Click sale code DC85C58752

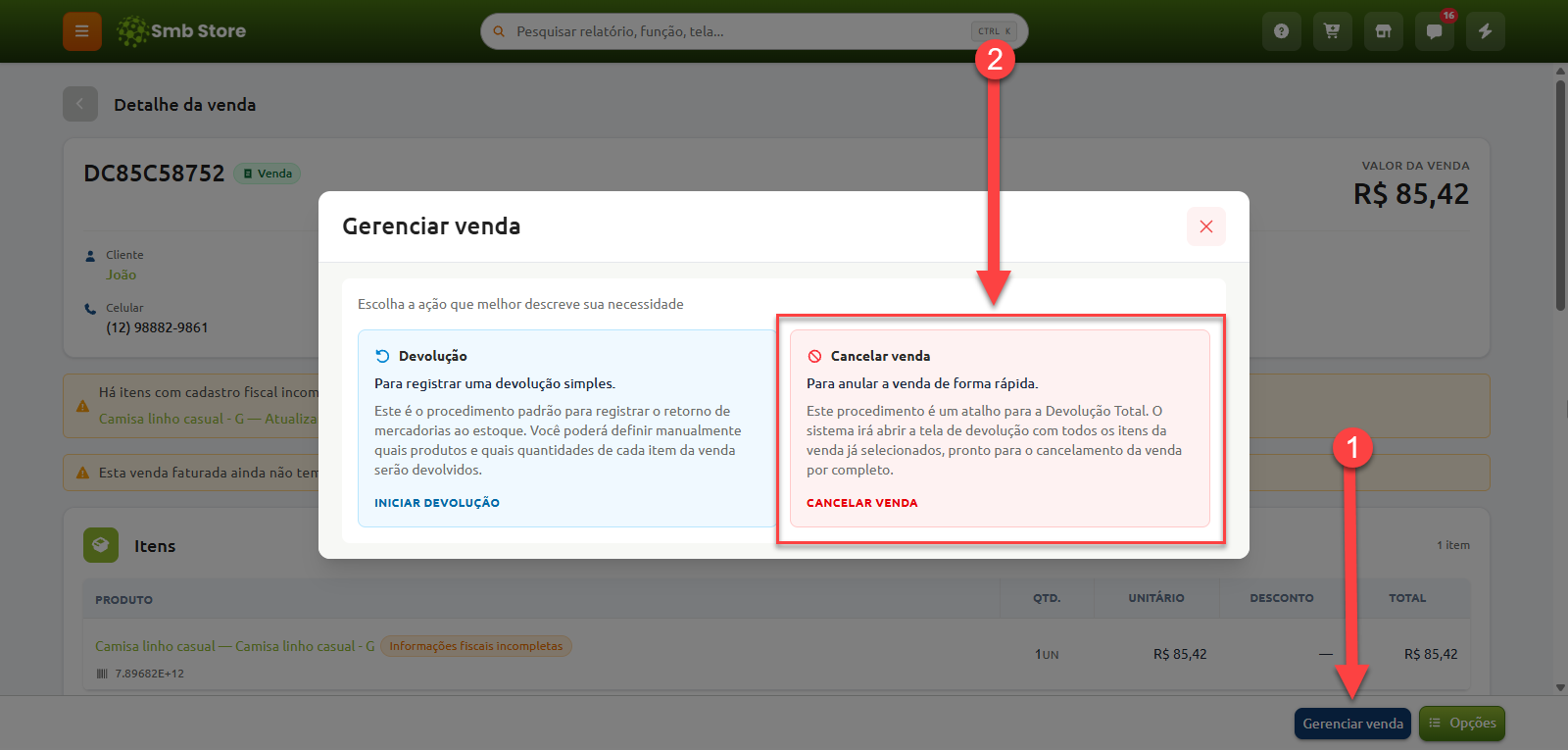pos(154,174)
